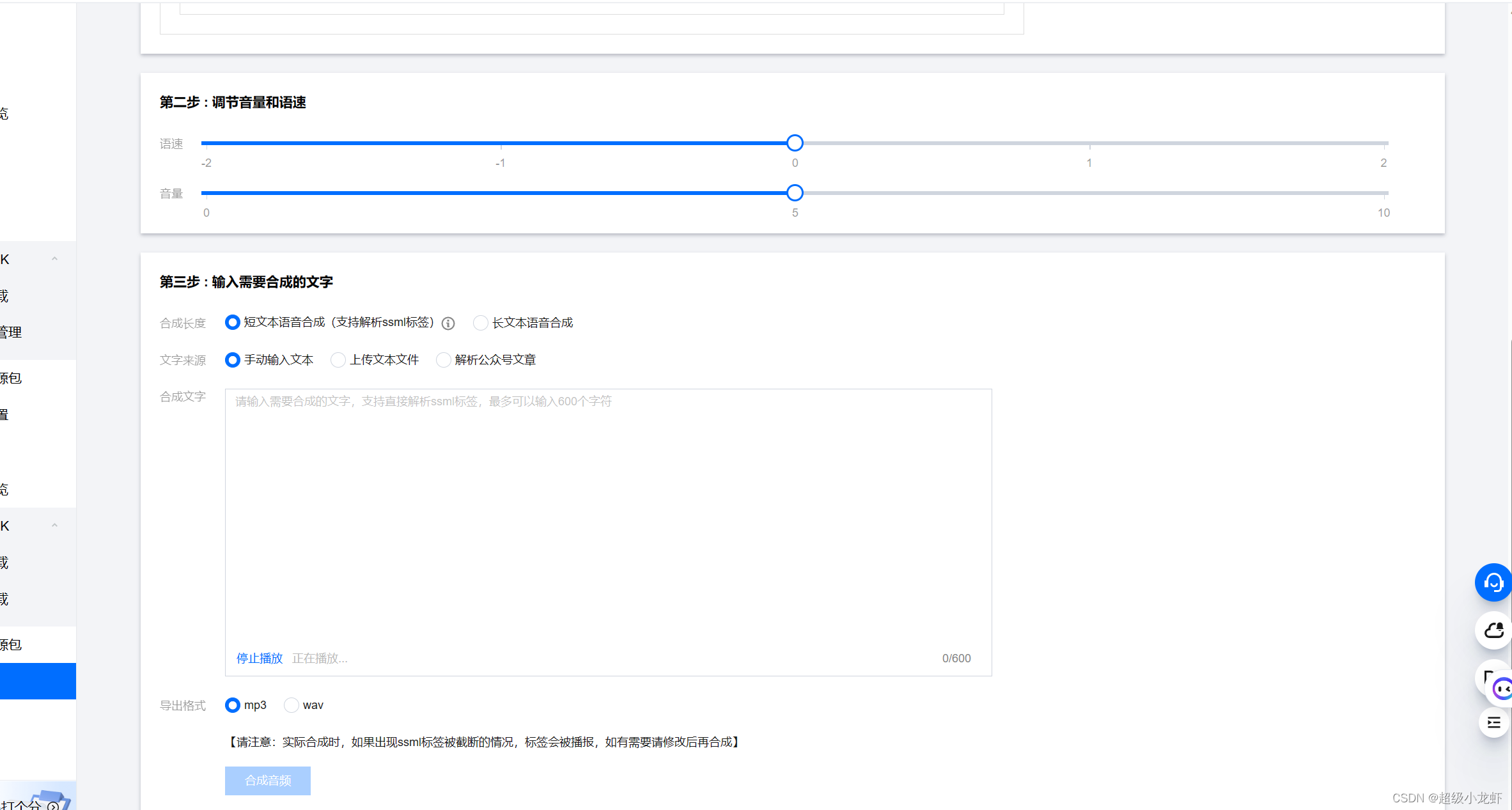1512x810 pixels.
Task: Collapse the lower sidebar group chevron
Action: click(x=54, y=526)
